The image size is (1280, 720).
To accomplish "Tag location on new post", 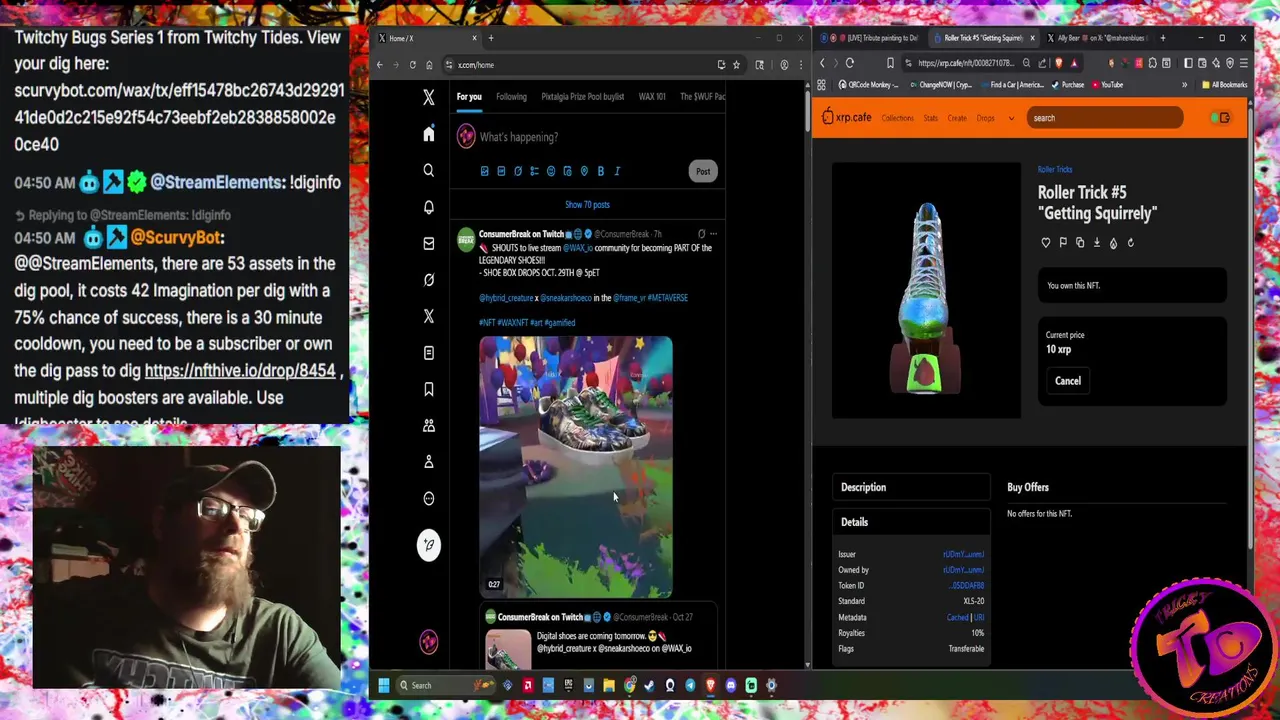I will pos(584,171).
